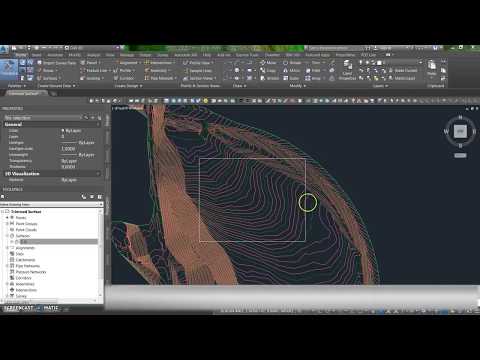Select the Catchments tree item
Image resolution: width=480 pixels, height=360 pixels.
pyautogui.click(x=25, y=260)
